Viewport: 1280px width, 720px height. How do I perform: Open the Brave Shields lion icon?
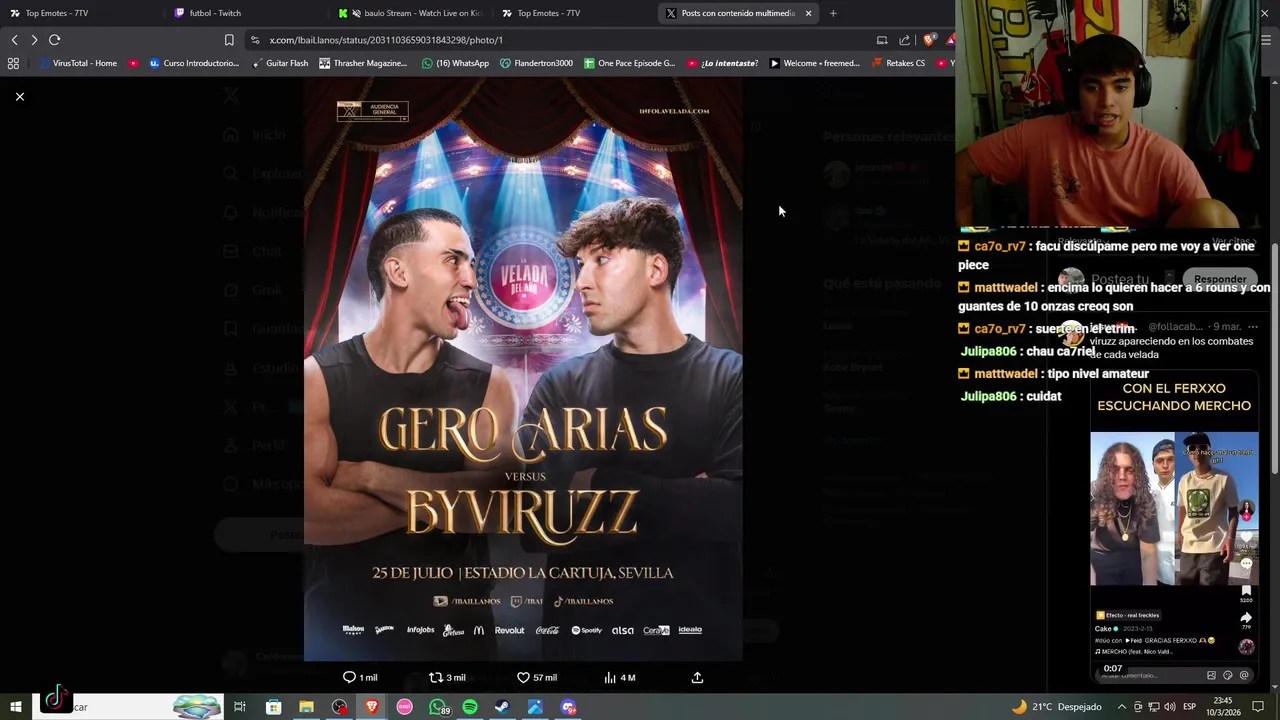click(930, 40)
